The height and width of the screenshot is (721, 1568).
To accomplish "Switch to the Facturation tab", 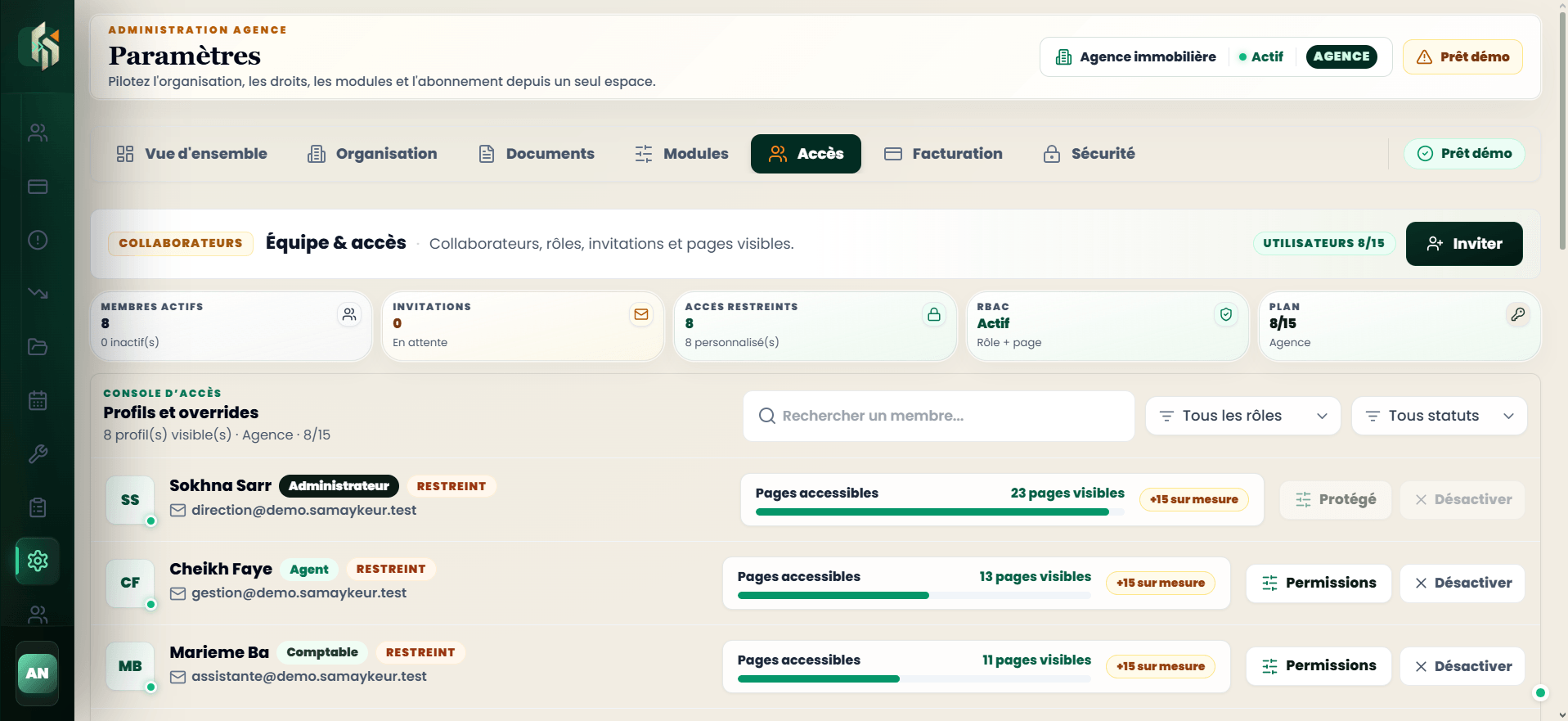I will [943, 154].
